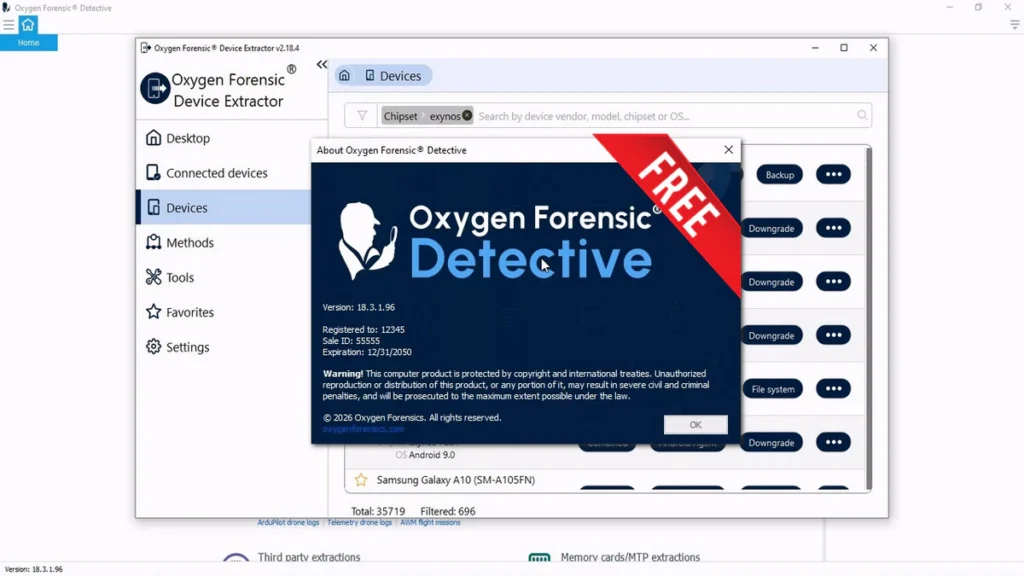1024x576 pixels.
Task: Star Samsung Galaxy A10 as a favorite
Action: [361, 480]
